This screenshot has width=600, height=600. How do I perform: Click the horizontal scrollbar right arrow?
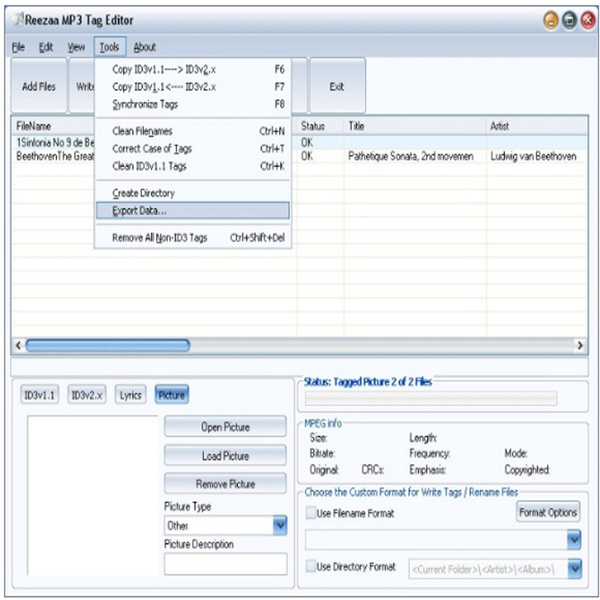click(580, 345)
